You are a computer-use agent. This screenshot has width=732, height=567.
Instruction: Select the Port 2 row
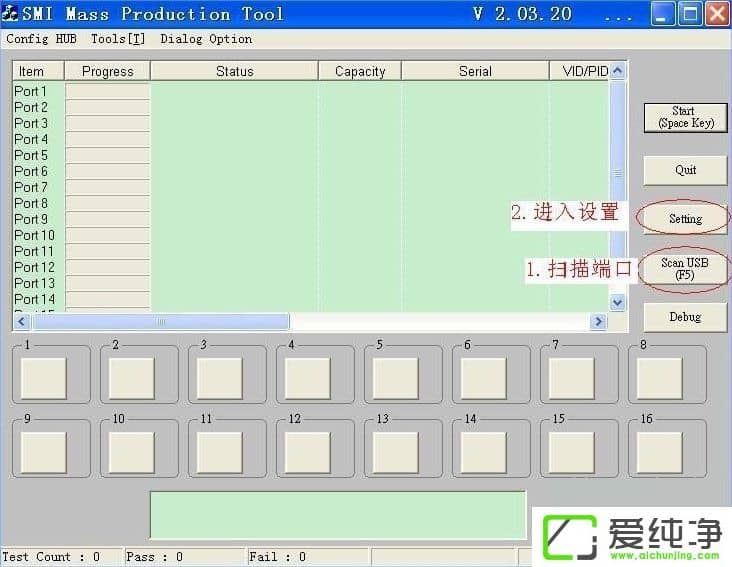pos(311,107)
